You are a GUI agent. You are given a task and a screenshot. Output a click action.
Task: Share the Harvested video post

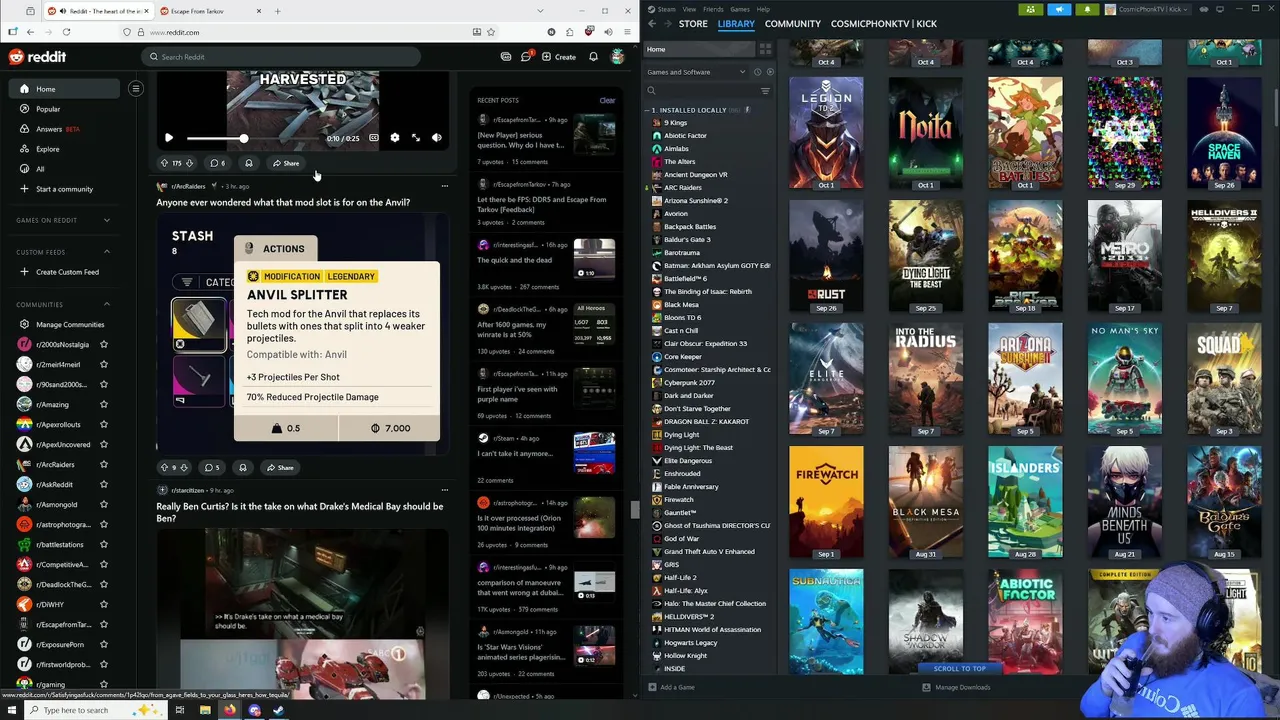286,163
